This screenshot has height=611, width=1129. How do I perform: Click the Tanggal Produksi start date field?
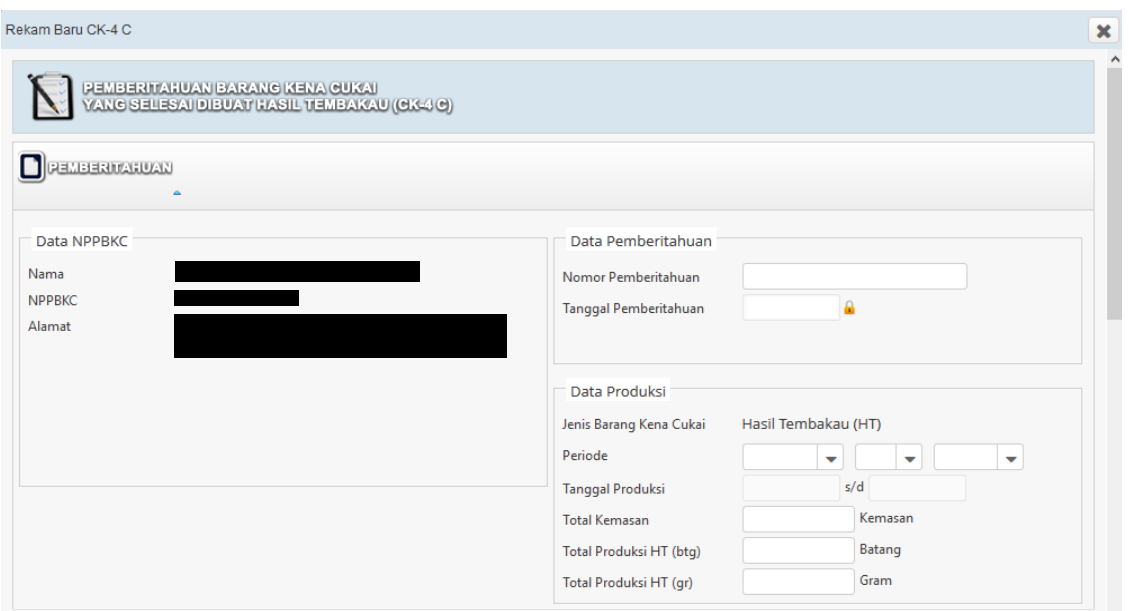point(790,488)
